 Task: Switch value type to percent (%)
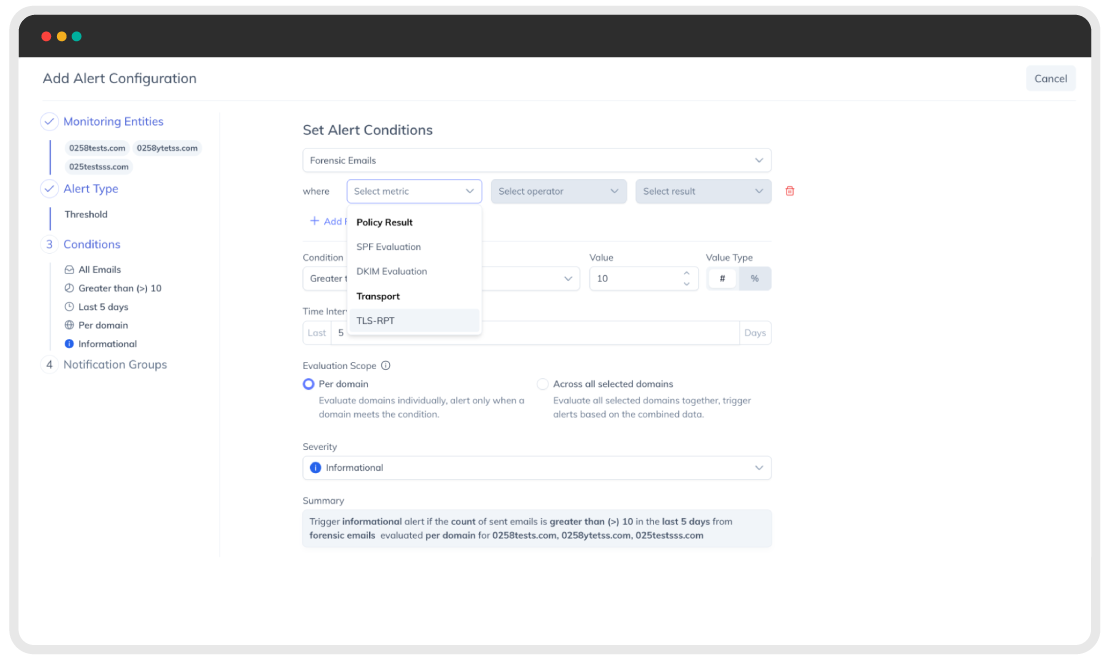coord(755,278)
